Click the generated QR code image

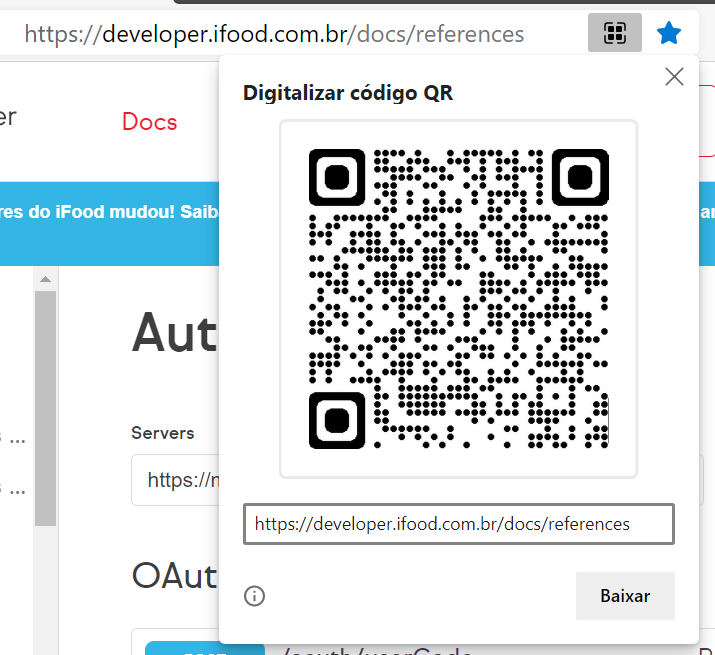tap(458, 299)
